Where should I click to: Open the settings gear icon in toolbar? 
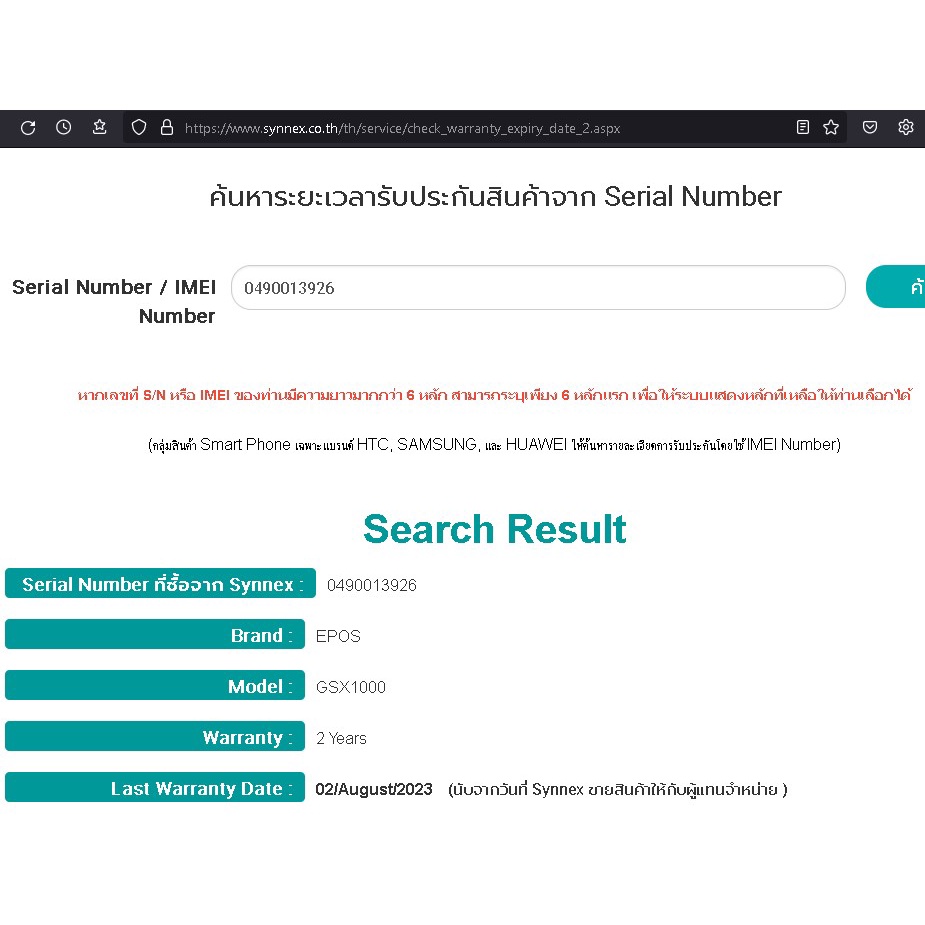906,127
